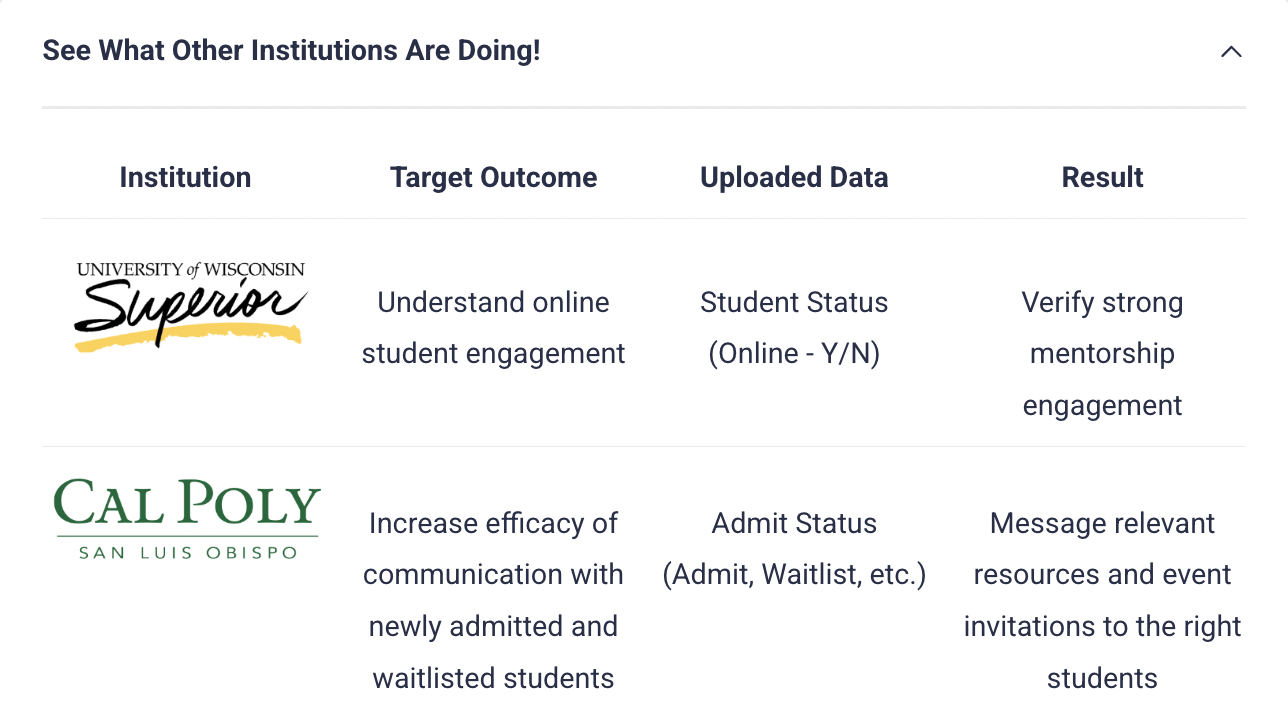Click the Target Outcome column header
Viewport: 1288px width, 718px height.
493,178
